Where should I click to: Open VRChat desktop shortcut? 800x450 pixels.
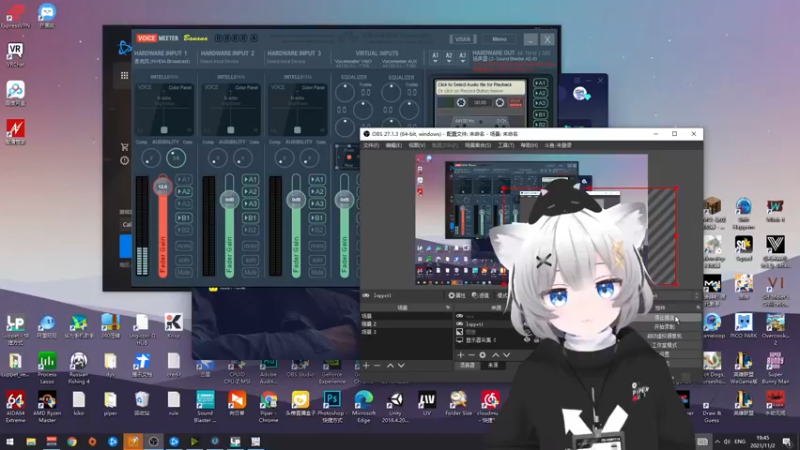click(15, 55)
